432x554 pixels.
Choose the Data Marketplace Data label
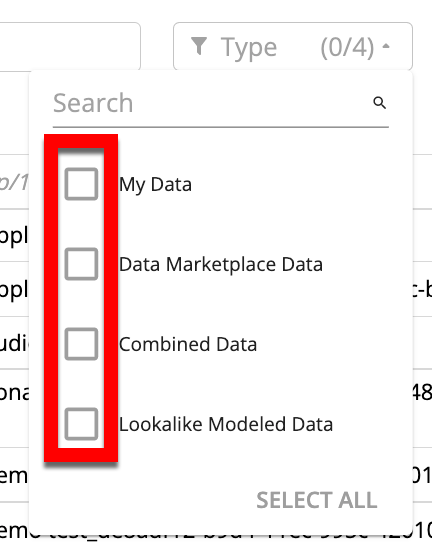pyautogui.click(x=221, y=264)
